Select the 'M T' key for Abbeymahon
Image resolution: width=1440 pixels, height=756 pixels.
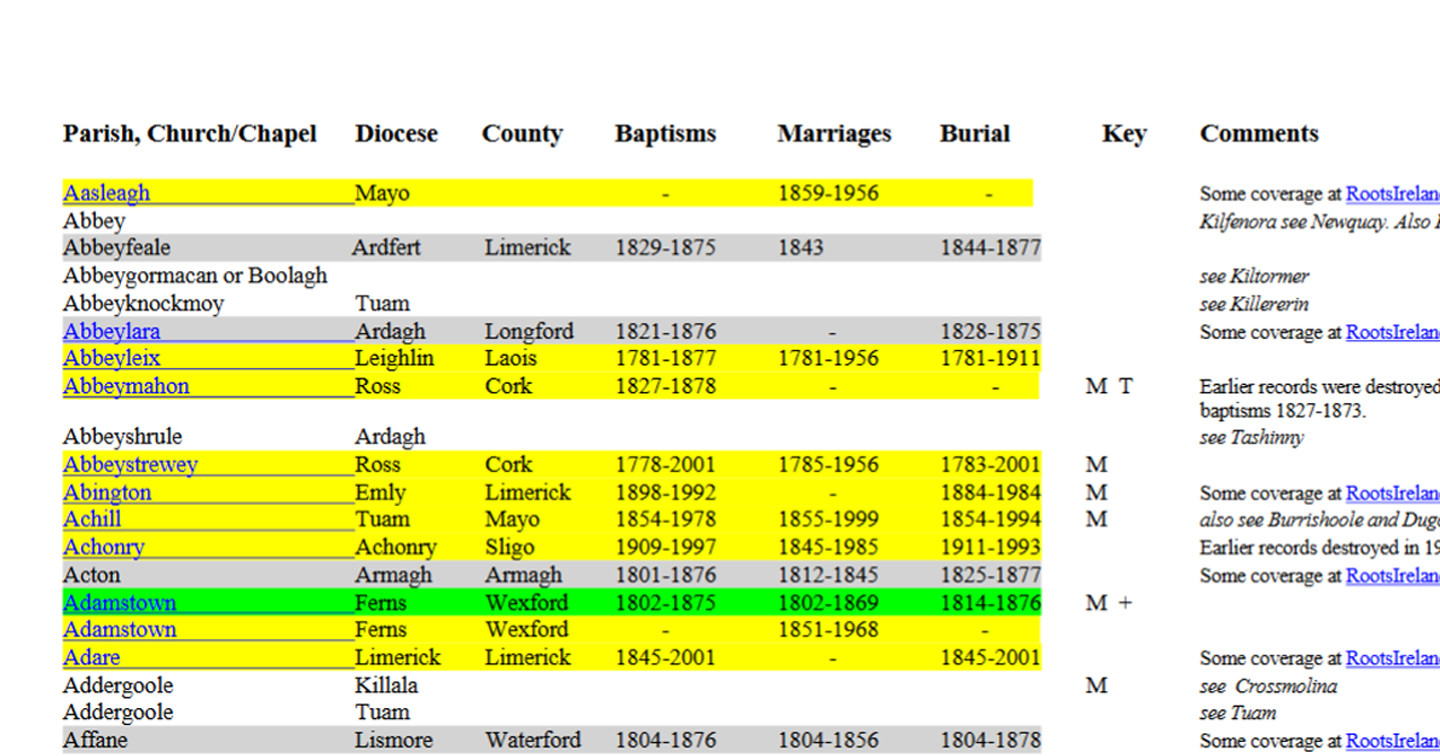click(1109, 386)
